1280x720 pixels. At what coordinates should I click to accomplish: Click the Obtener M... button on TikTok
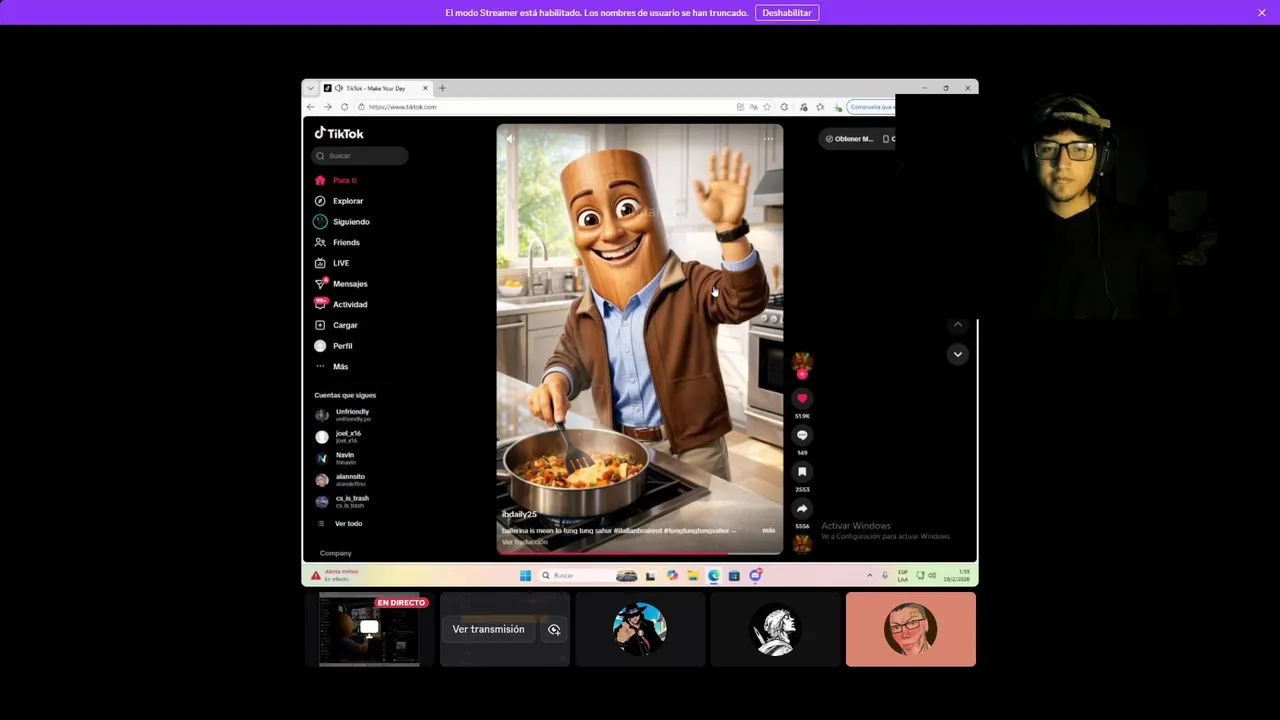pyautogui.click(x=850, y=139)
